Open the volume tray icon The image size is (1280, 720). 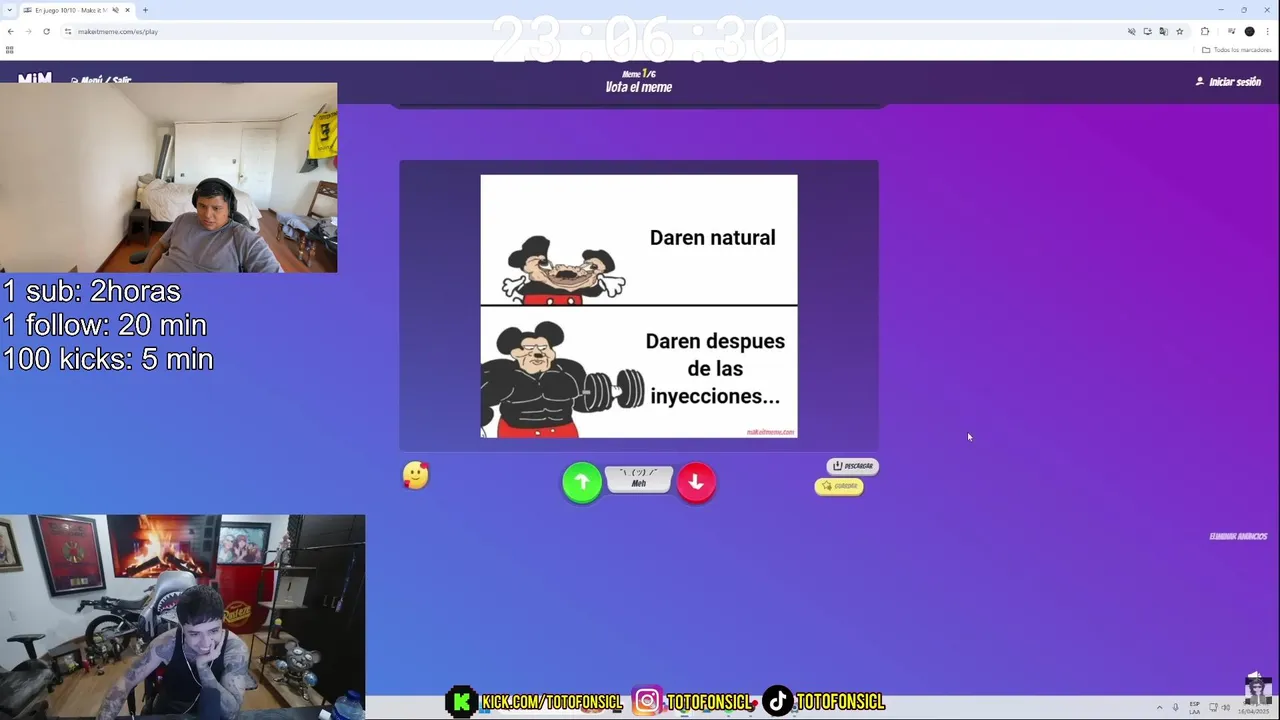(1226, 707)
